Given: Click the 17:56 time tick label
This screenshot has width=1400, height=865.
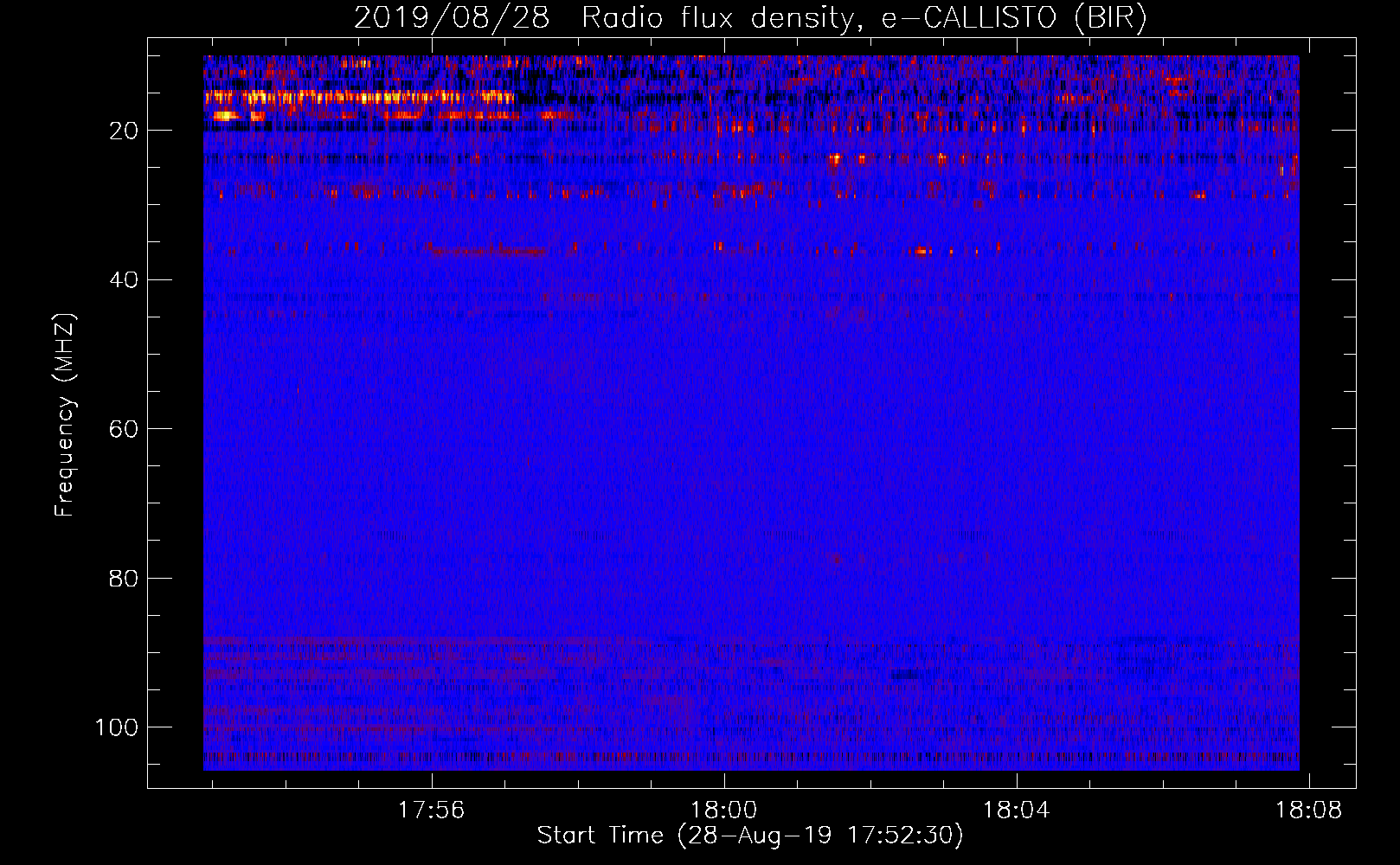Looking at the screenshot, I should pyautogui.click(x=431, y=810).
